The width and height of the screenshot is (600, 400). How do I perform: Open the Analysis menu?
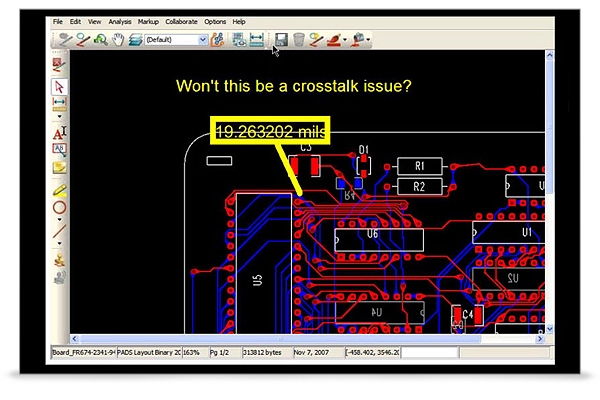pyautogui.click(x=119, y=21)
